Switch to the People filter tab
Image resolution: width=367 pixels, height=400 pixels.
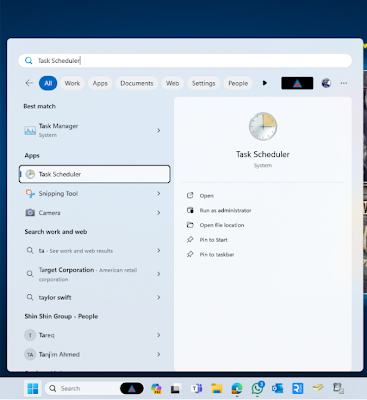(238, 83)
